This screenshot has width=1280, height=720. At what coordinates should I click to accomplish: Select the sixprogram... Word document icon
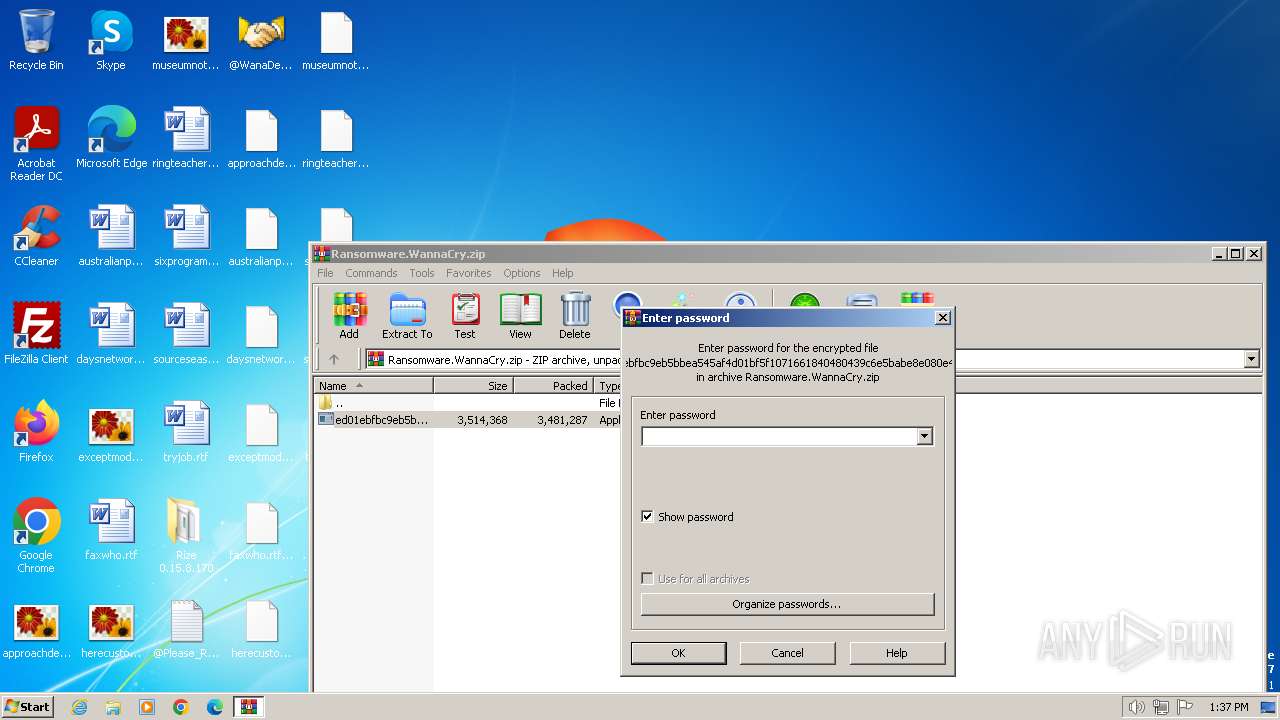(x=186, y=237)
